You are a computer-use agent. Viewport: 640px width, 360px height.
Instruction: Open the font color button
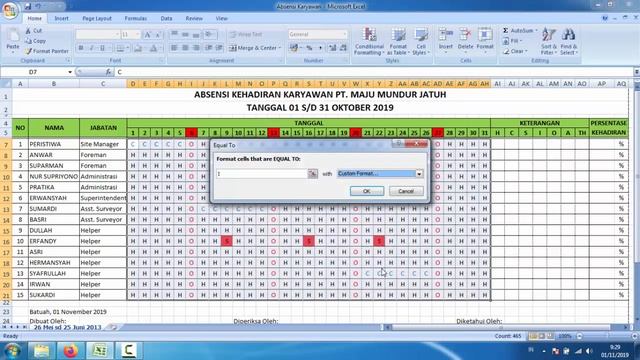(153, 48)
